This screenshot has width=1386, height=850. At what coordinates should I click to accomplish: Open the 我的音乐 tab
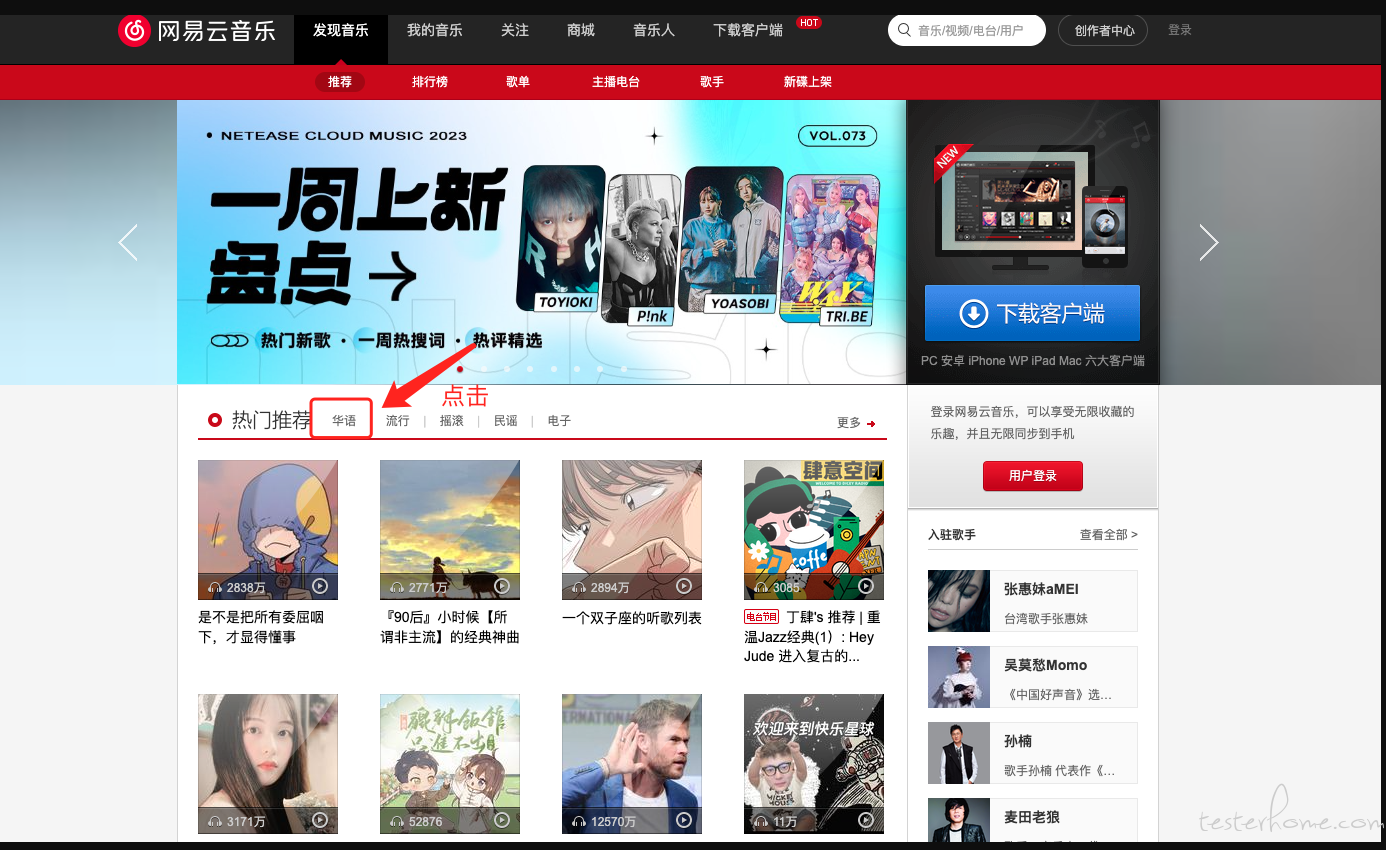tap(434, 31)
